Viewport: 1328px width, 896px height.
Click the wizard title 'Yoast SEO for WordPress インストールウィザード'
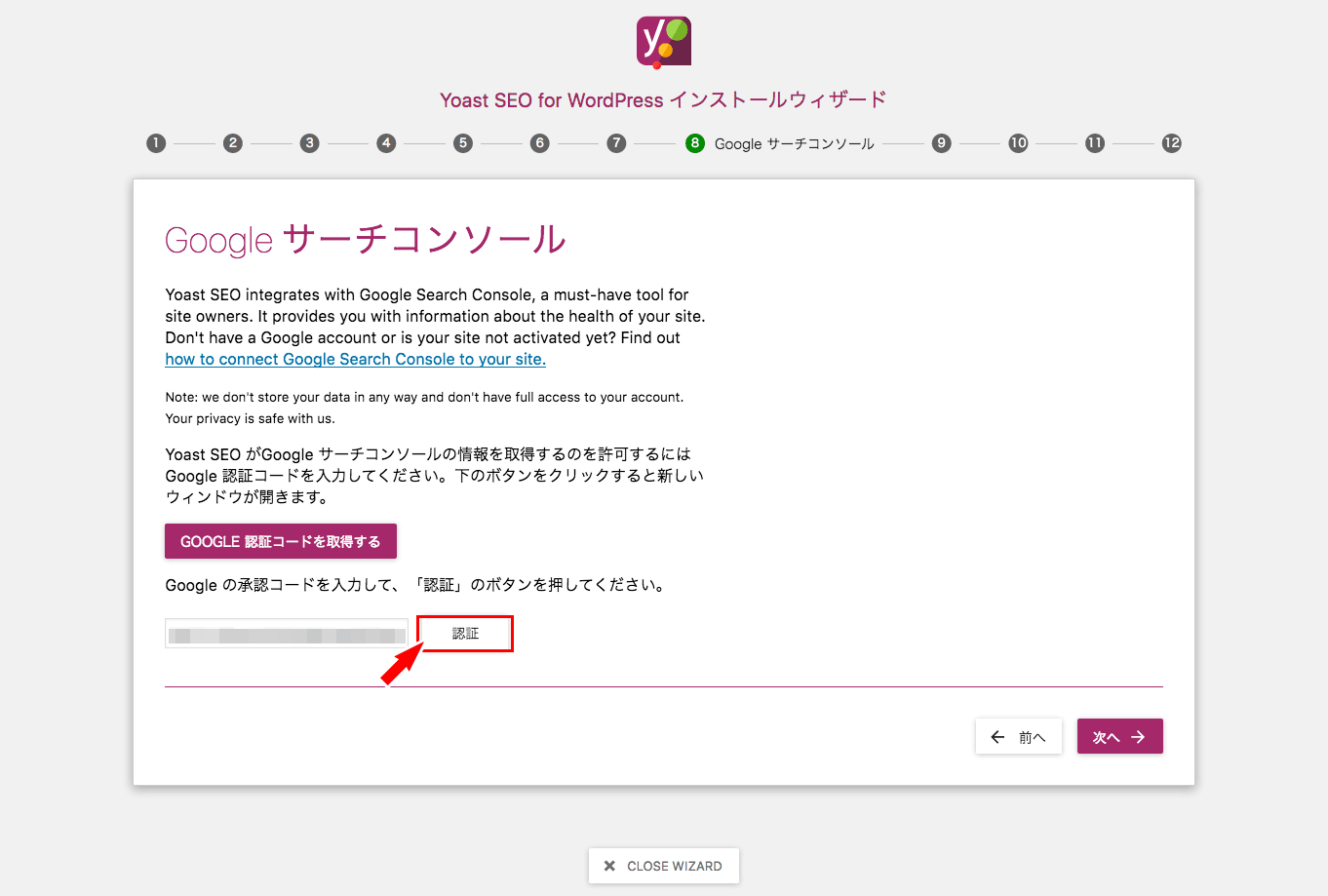[663, 99]
